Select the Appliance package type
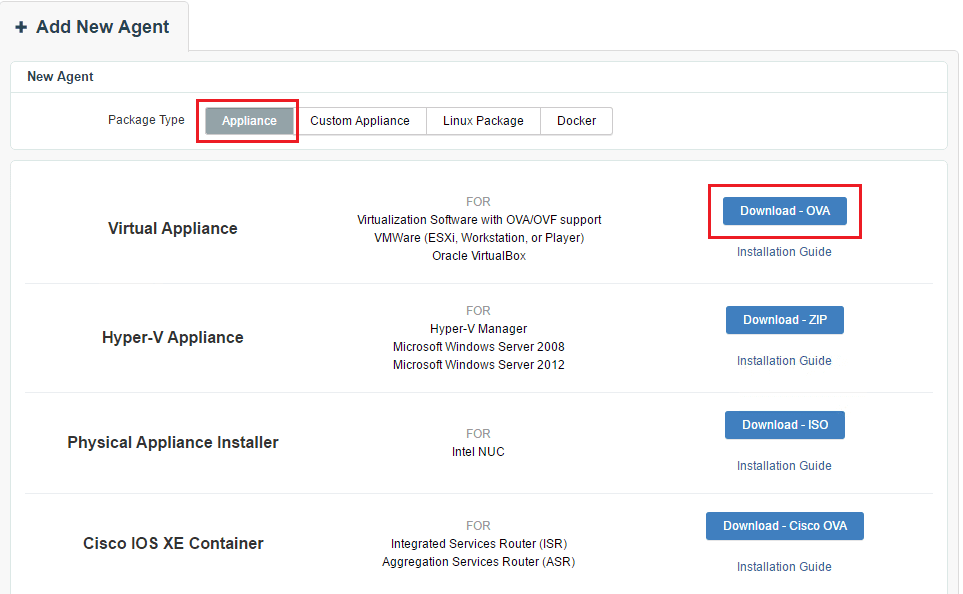This screenshot has width=963, height=594. tap(249, 121)
